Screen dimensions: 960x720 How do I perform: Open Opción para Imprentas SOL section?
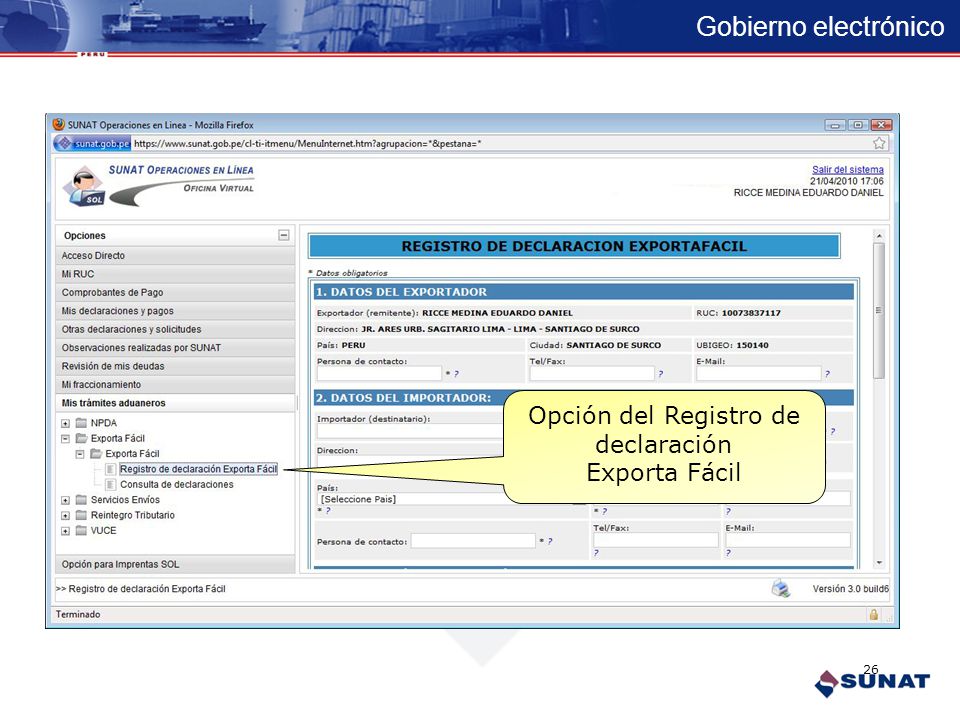[x=175, y=564]
